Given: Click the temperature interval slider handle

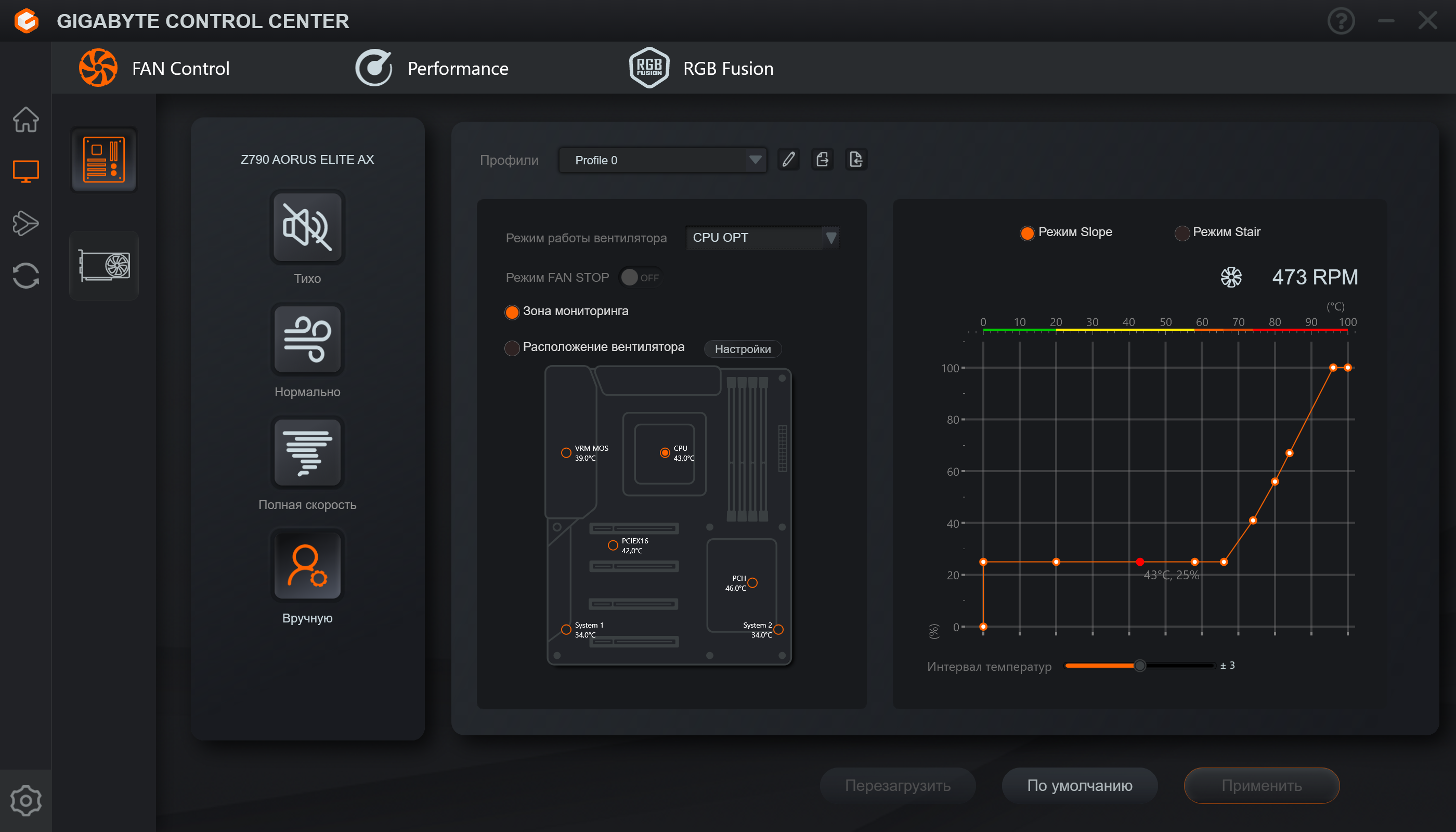Looking at the screenshot, I should (x=1139, y=666).
